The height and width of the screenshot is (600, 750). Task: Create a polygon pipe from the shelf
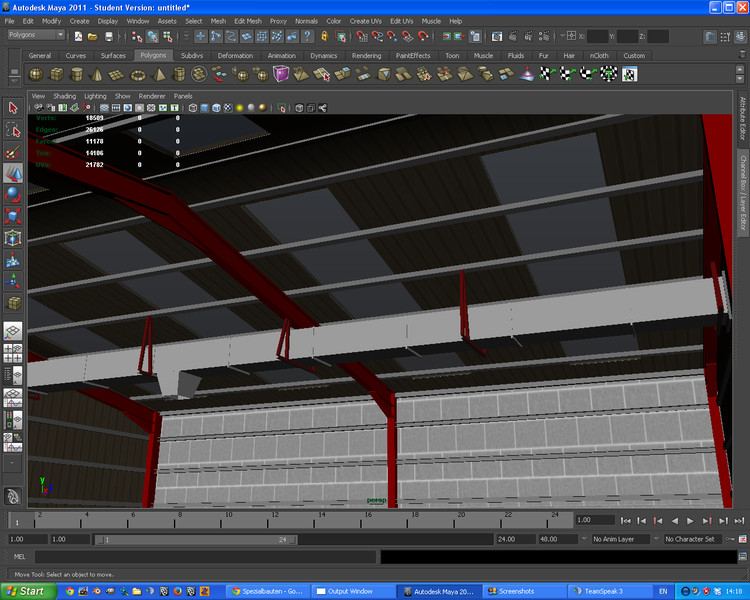pyautogui.click(x=179, y=74)
